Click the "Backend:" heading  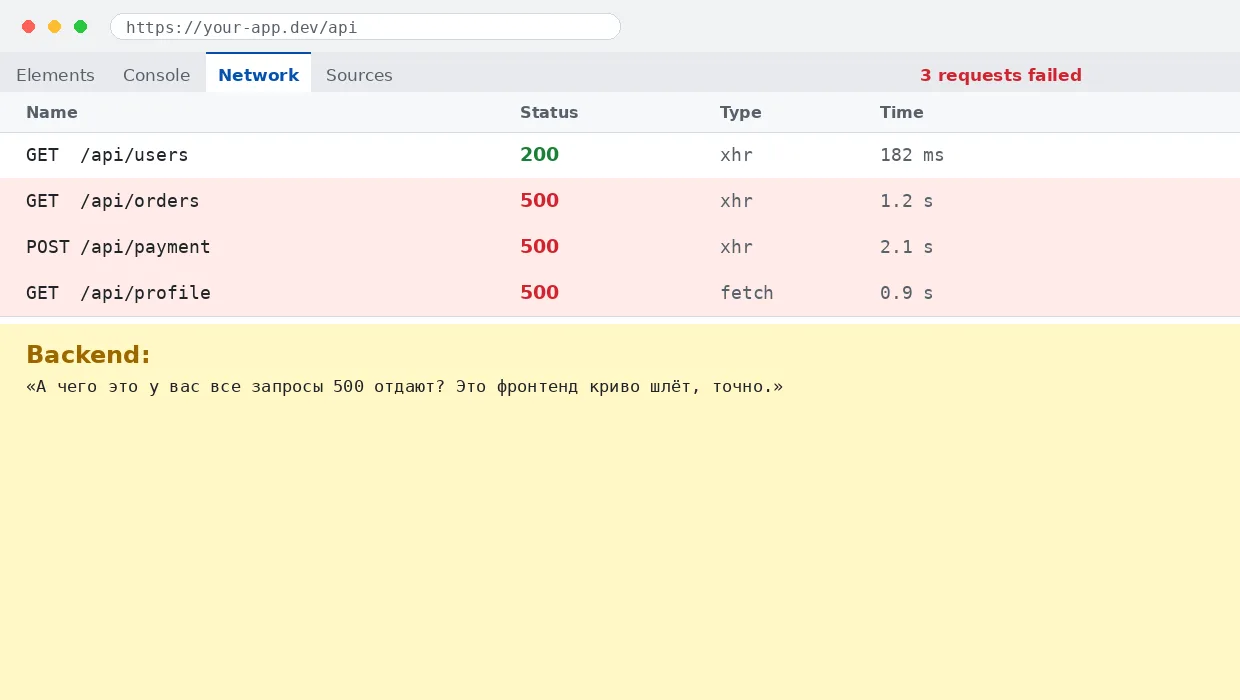pyautogui.click(x=88, y=355)
